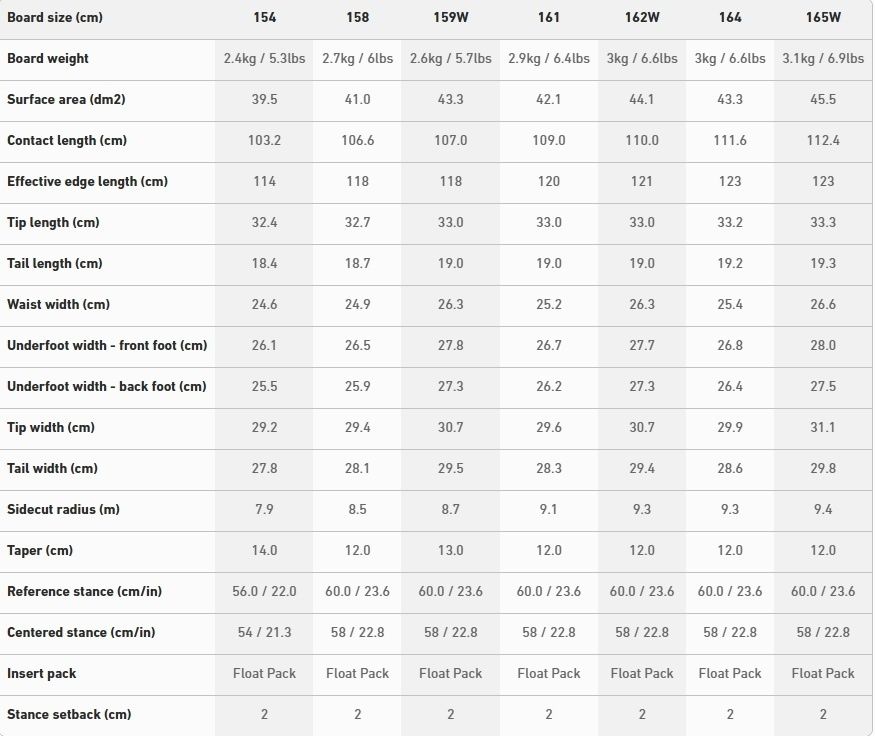Click the Effective edge length (cm) label
Image resolution: width=875 pixels, height=736 pixels.
coord(87,182)
